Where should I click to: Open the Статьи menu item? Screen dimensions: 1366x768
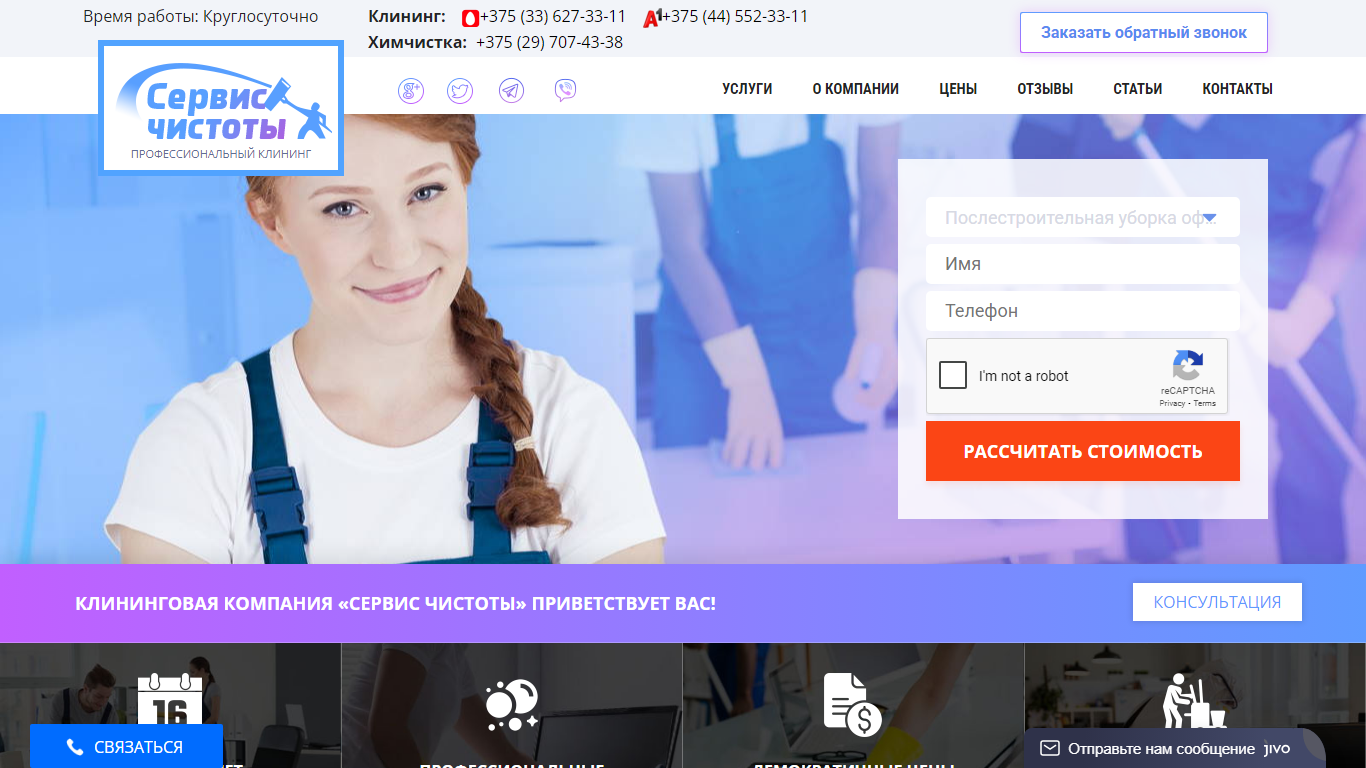(x=1137, y=89)
